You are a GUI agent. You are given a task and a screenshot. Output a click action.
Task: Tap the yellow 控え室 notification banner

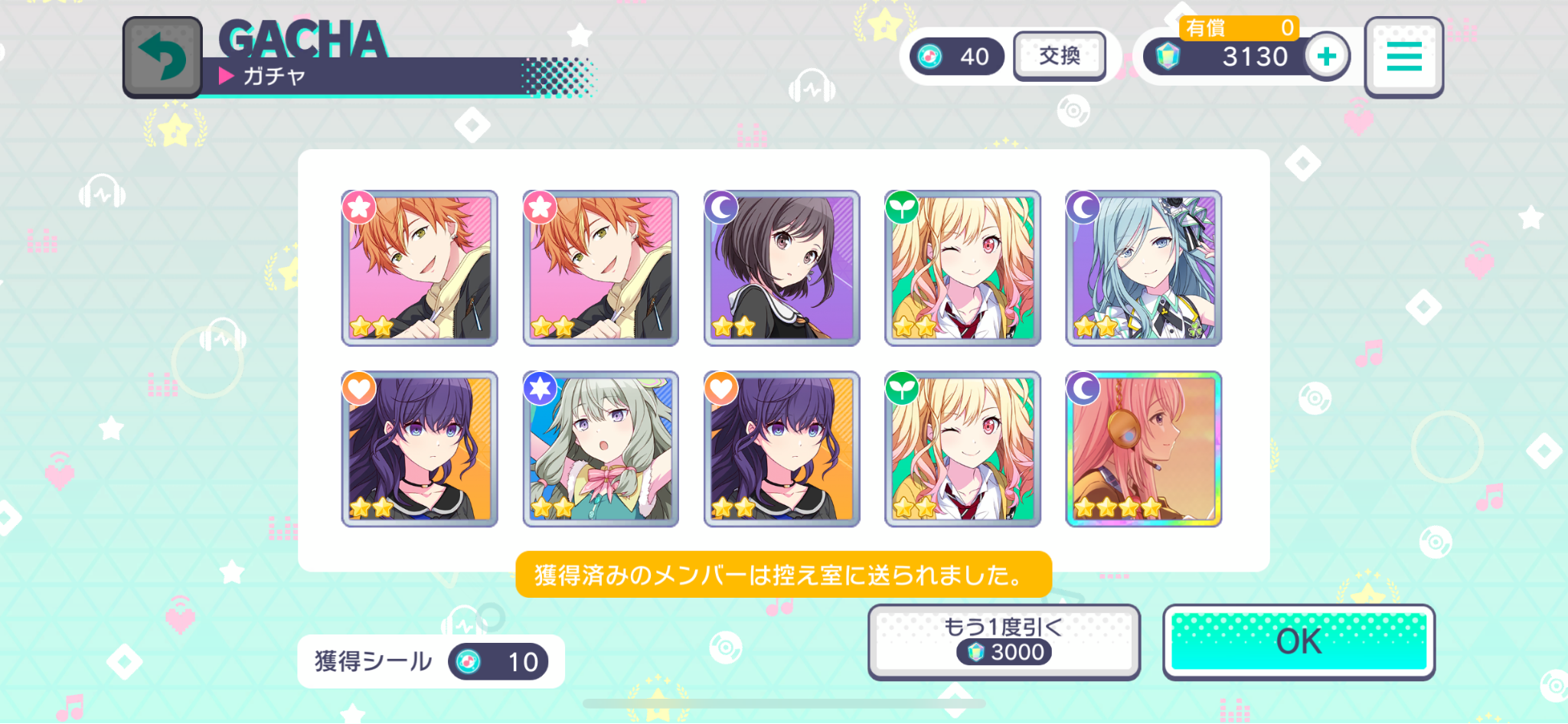[x=783, y=575]
